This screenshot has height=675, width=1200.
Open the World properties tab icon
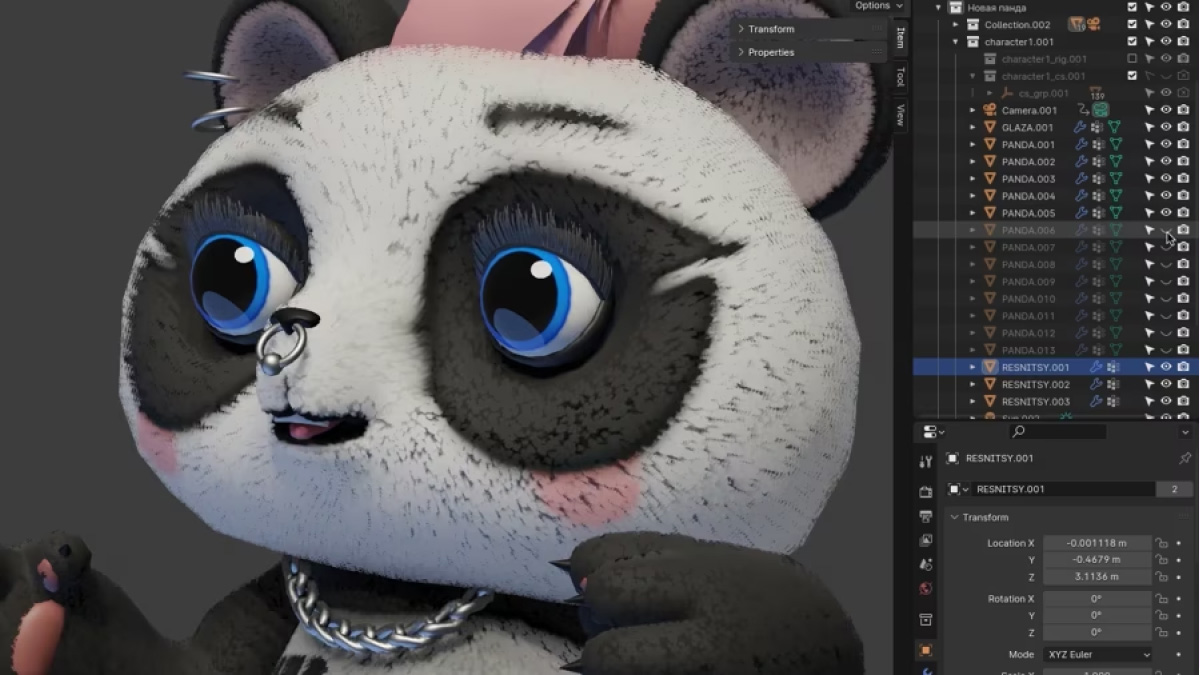pos(926,589)
